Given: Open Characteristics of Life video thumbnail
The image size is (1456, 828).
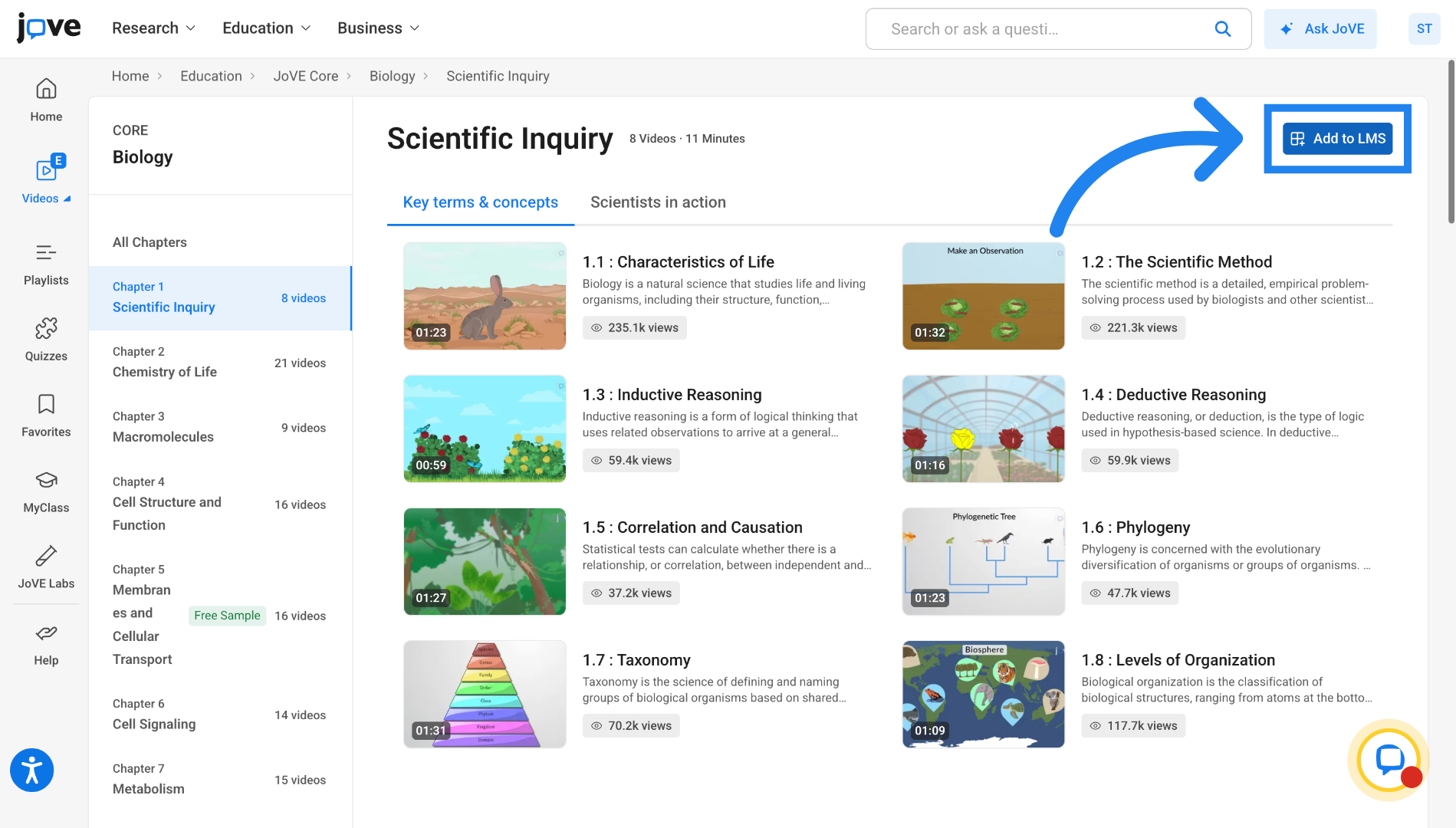Looking at the screenshot, I should [485, 296].
